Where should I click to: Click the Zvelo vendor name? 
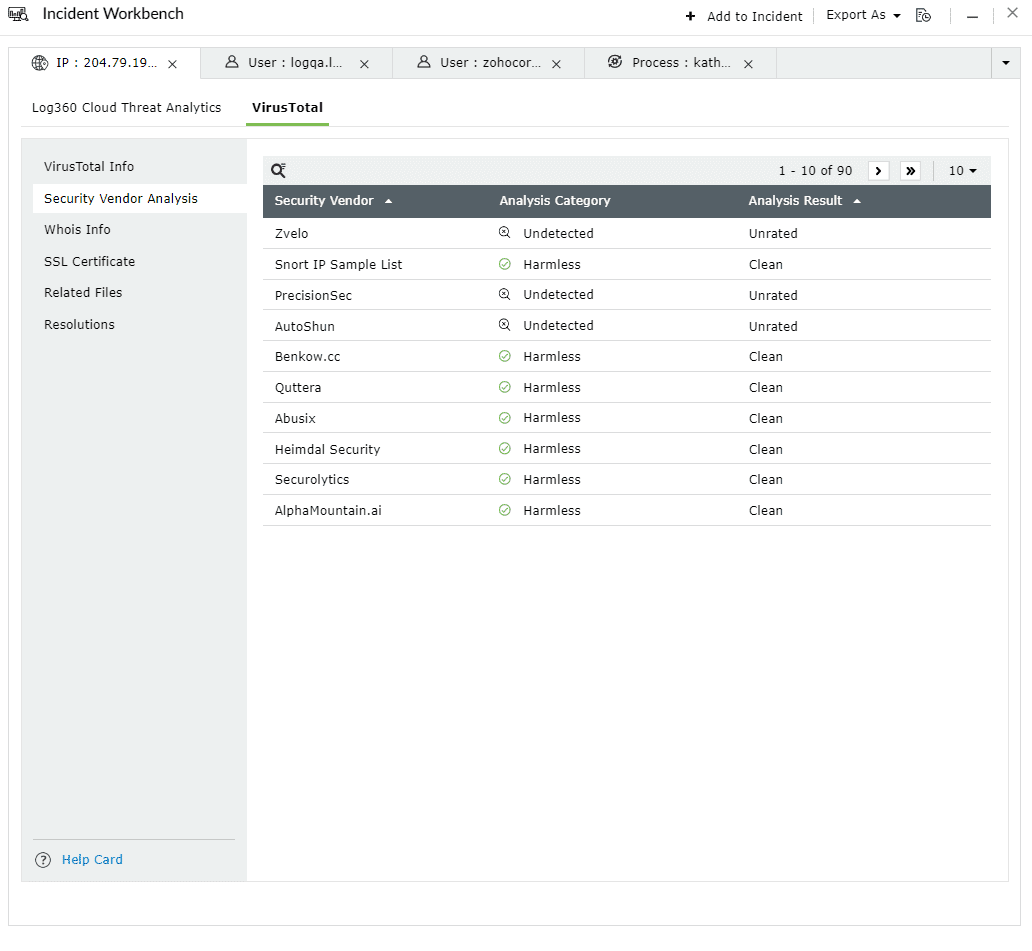tap(291, 234)
